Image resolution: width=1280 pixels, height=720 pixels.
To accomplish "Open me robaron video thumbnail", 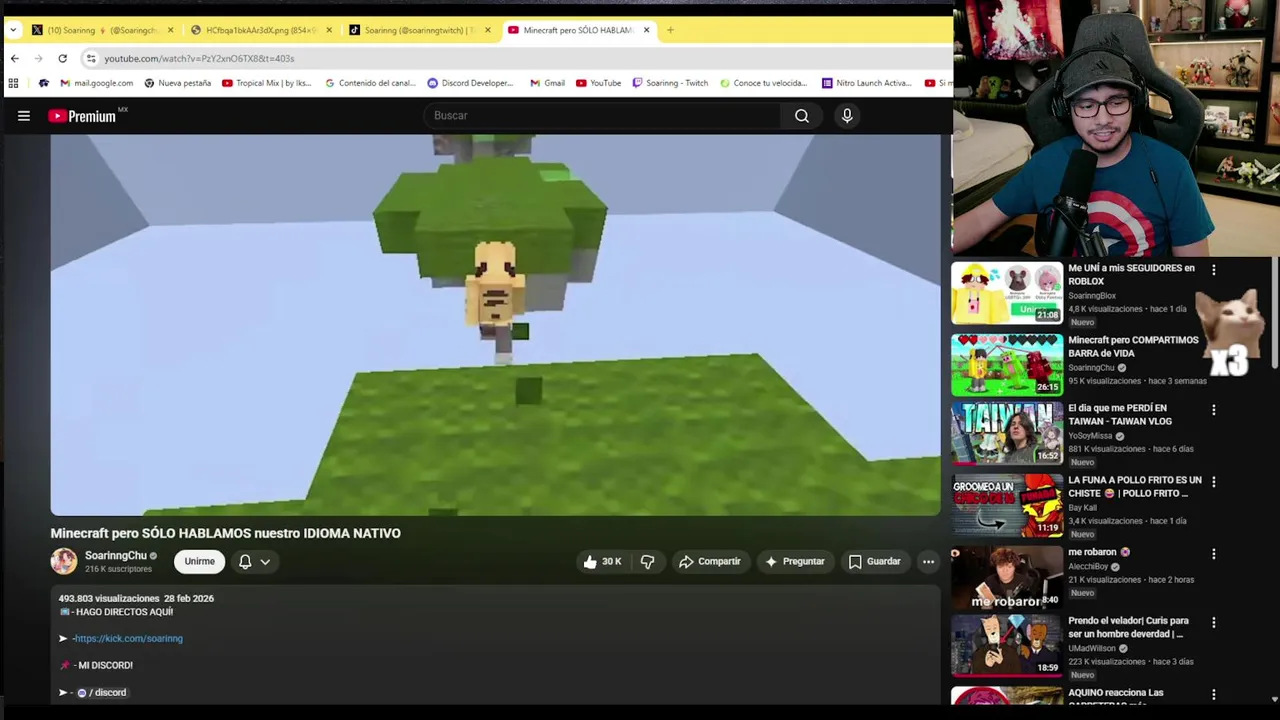I will point(1007,578).
